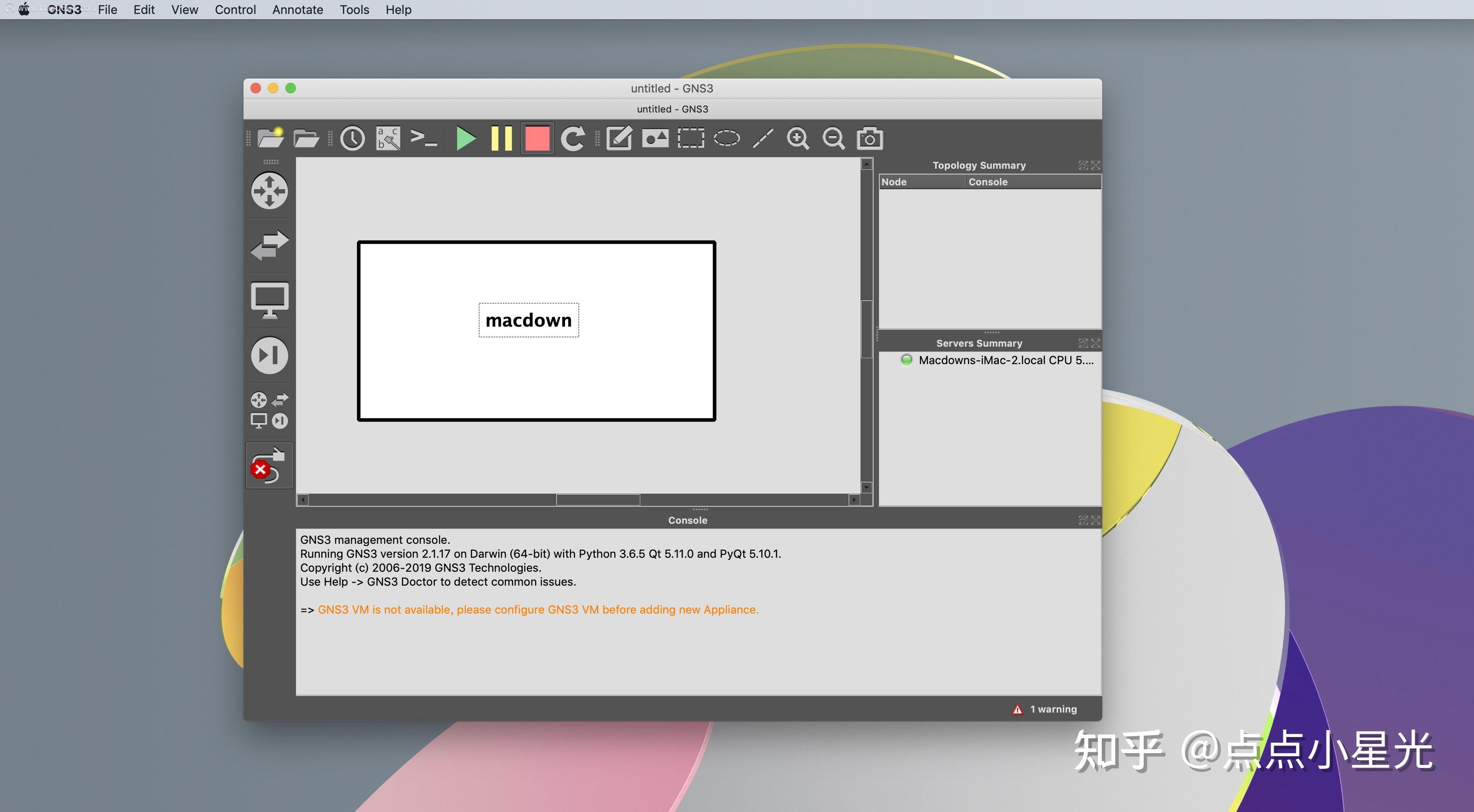Click the warning triangle status icon
The height and width of the screenshot is (812, 1474).
(1018, 710)
